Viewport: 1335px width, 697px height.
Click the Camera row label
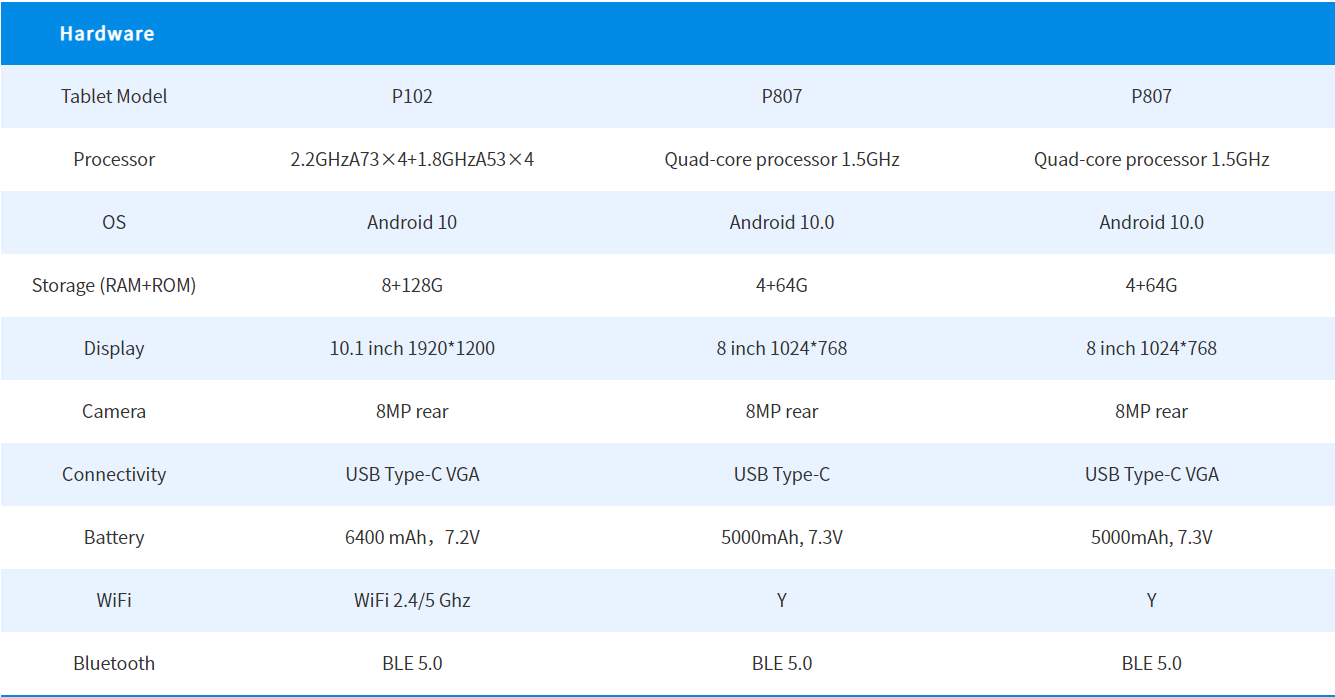coord(114,411)
